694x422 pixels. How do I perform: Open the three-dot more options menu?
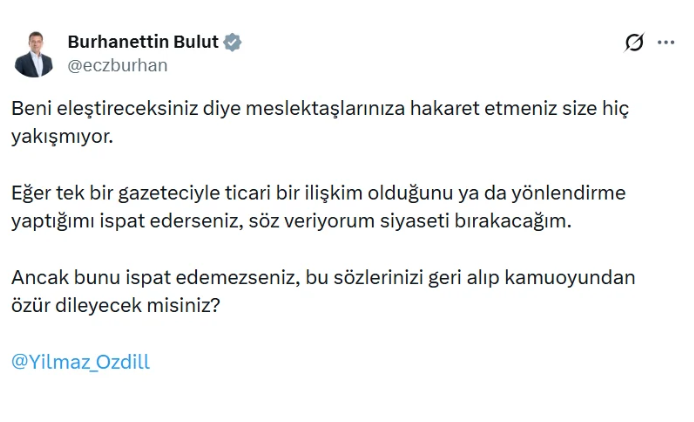[666, 42]
